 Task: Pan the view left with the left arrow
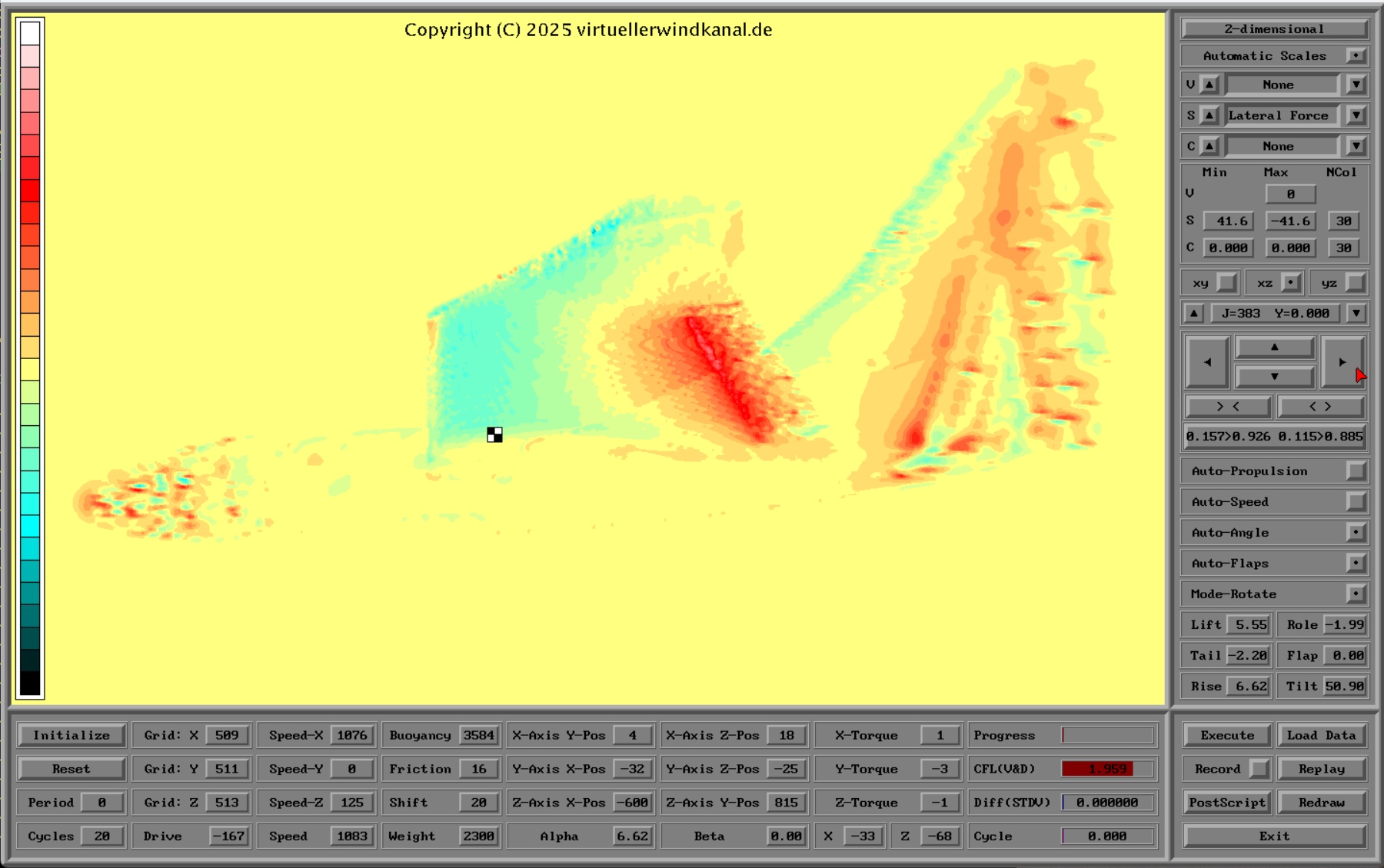point(1207,362)
